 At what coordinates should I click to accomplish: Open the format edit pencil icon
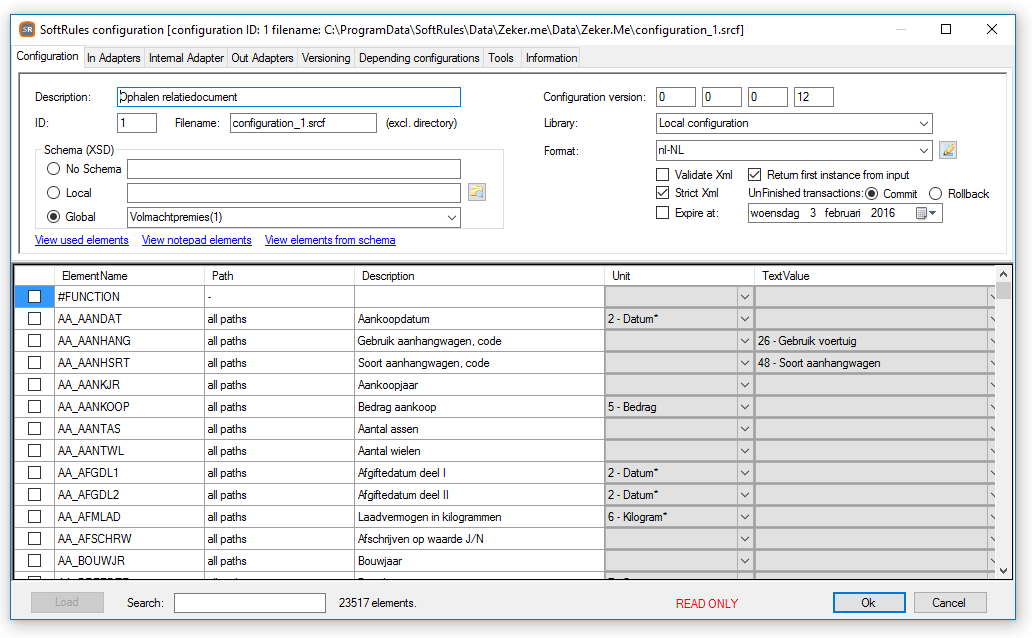948,150
